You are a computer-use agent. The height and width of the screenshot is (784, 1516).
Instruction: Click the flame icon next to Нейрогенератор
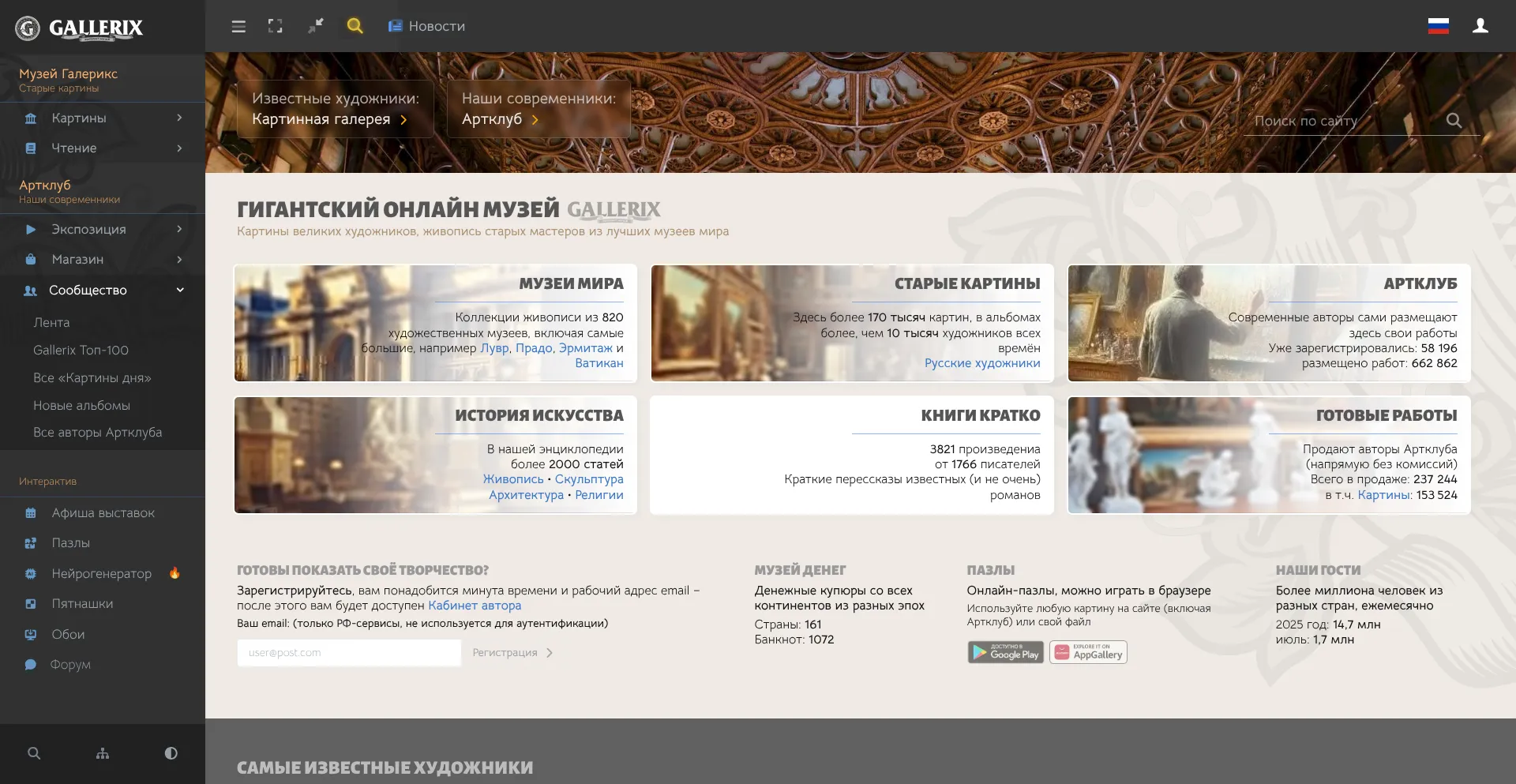174,573
